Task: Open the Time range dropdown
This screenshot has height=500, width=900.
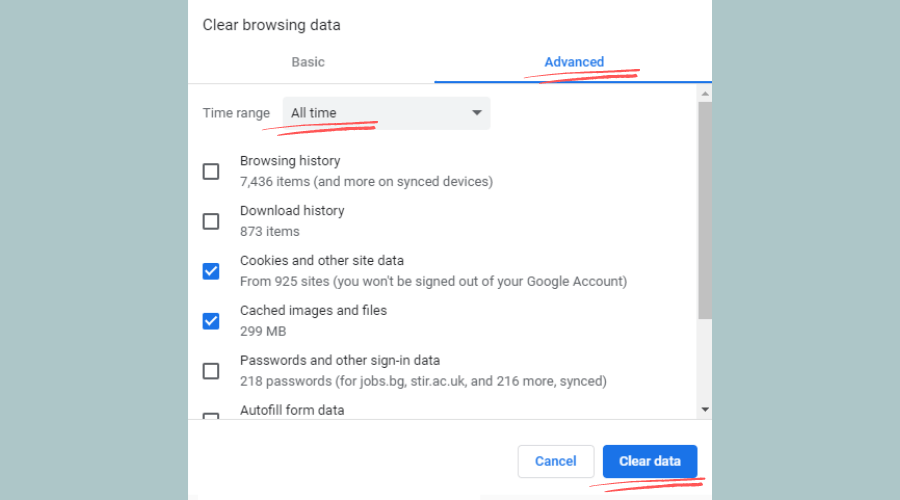Action: [386, 113]
